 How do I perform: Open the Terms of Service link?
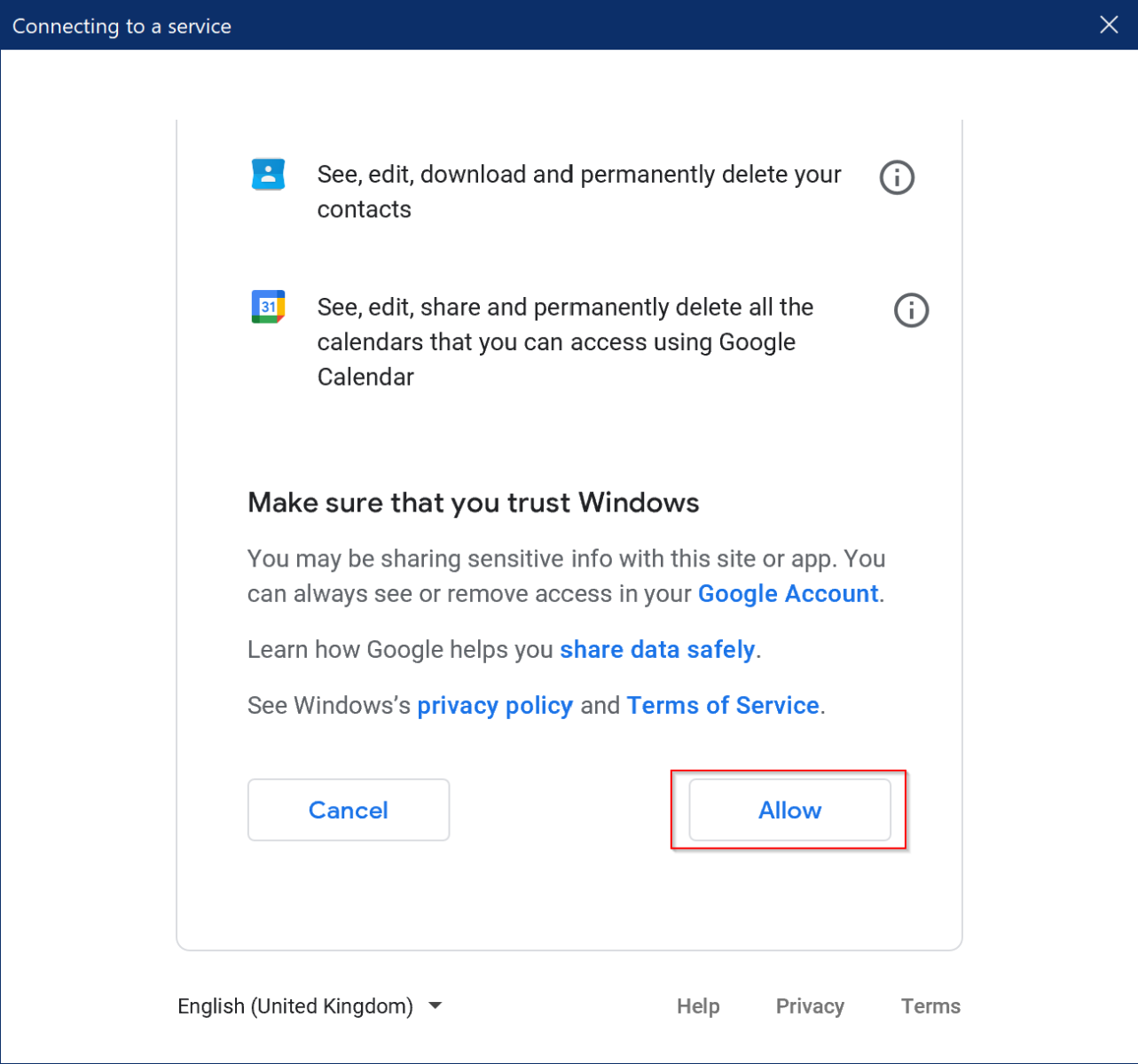coord(723,705)
